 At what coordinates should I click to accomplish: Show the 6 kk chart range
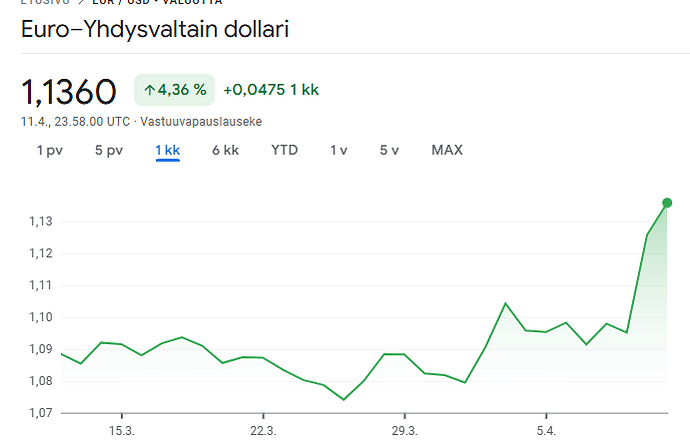click(x=225, y=150)
